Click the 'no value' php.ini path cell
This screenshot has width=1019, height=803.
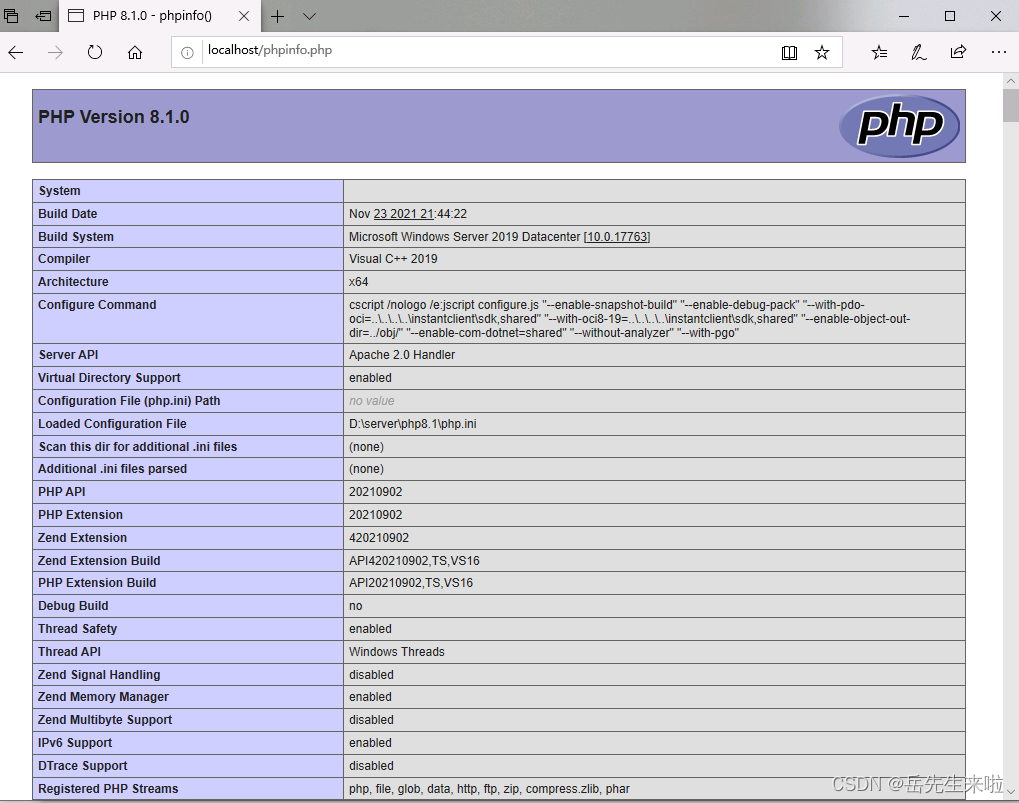tap(654, 401)
